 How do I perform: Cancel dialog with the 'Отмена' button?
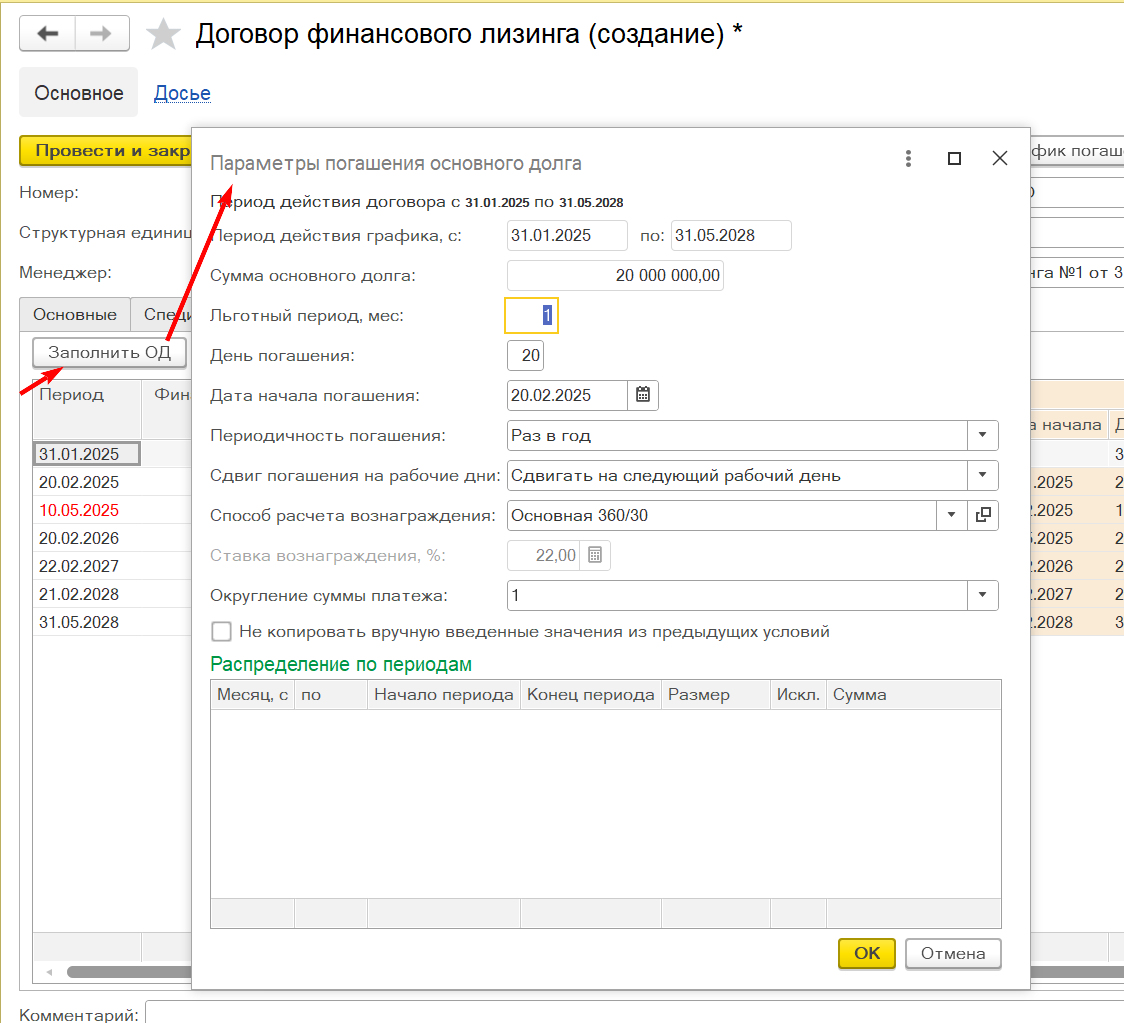click(x=953, y=953)
